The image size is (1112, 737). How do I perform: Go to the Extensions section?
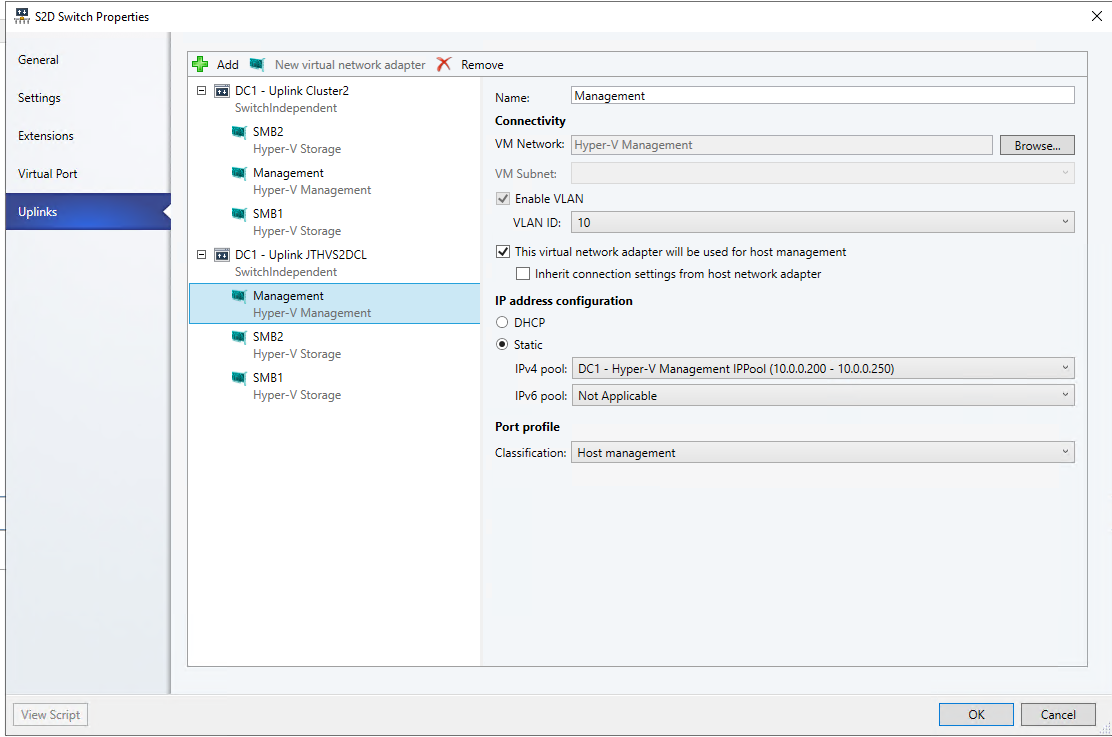[x=44, y=135]
